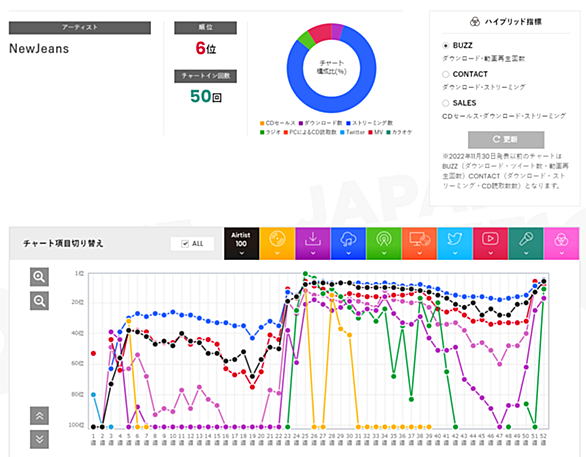586x457 pixels.
Task: Click the blue ストリーミング数 legend swatch
Action: pos(348,123)
